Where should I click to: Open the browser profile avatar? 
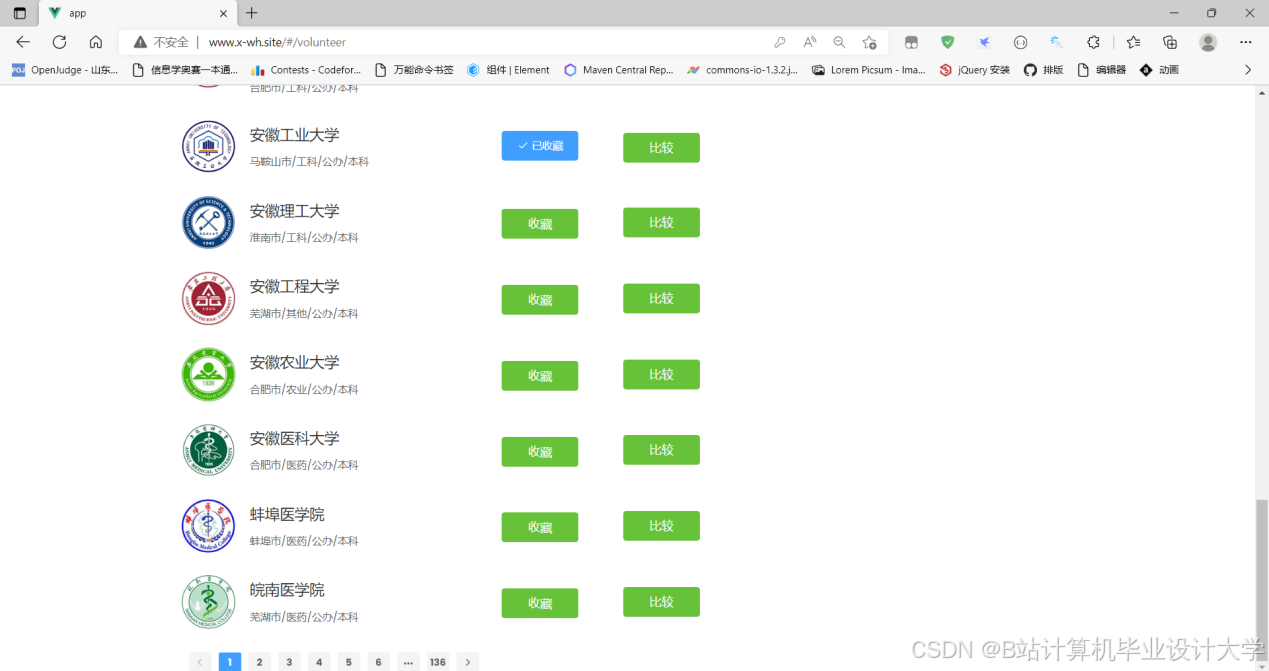pyautogui.click(x=1208, y=42)
